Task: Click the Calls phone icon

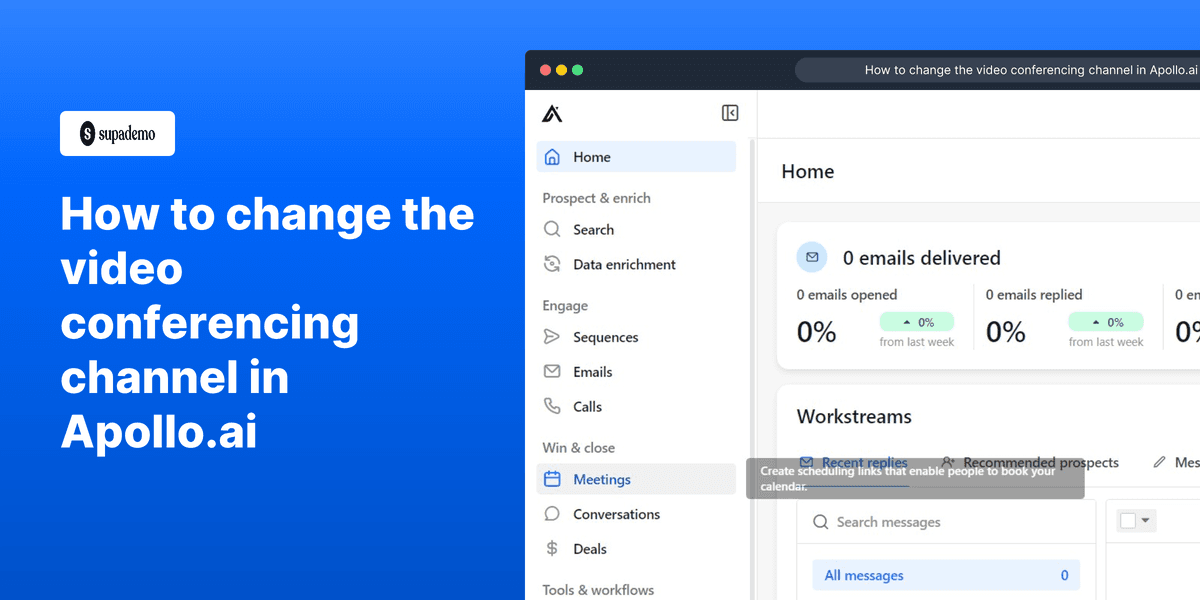Action: pyautogui.click(x=552, y=406)
